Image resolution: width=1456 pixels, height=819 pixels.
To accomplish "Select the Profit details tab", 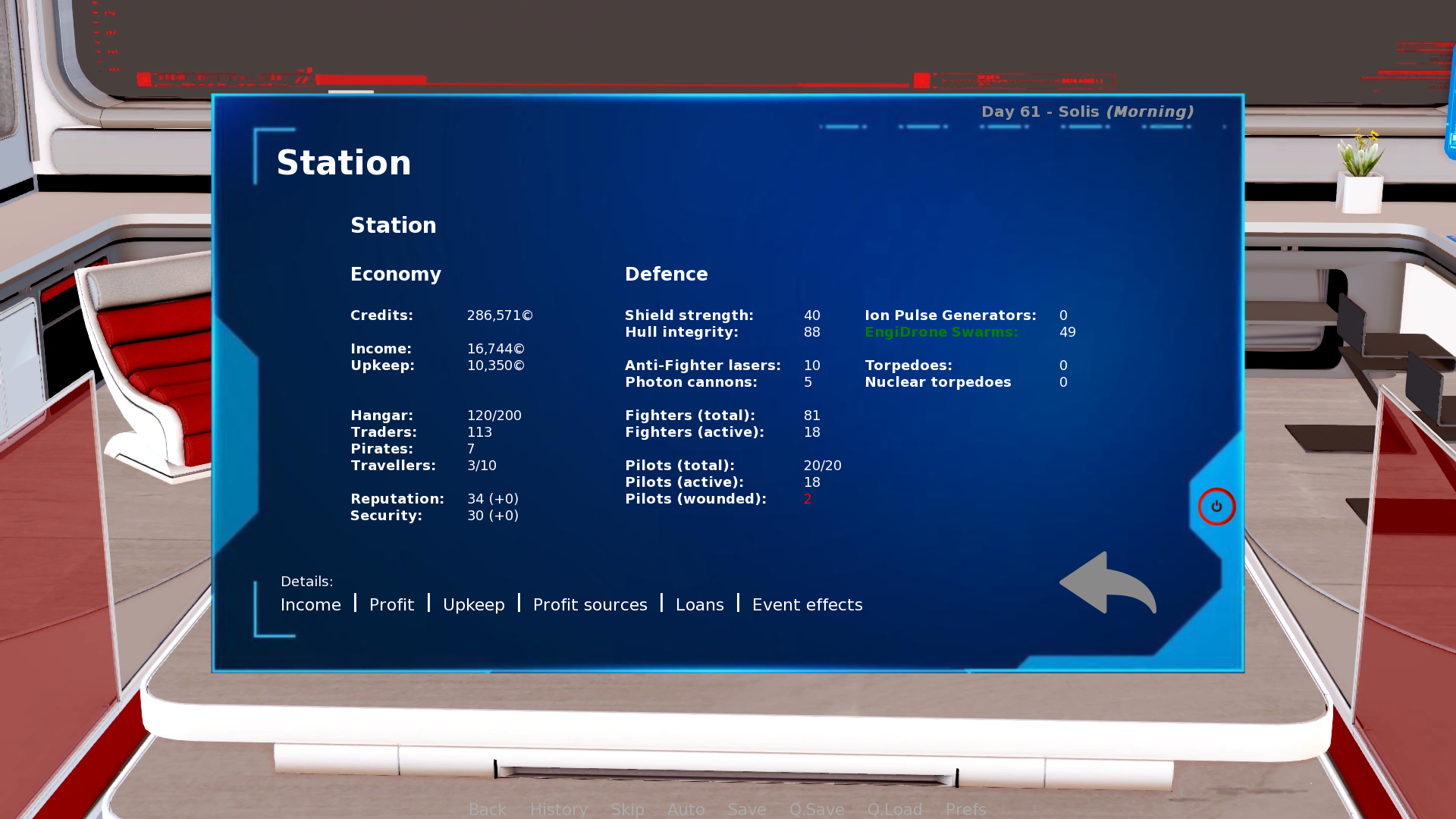I will click(391, 604).
